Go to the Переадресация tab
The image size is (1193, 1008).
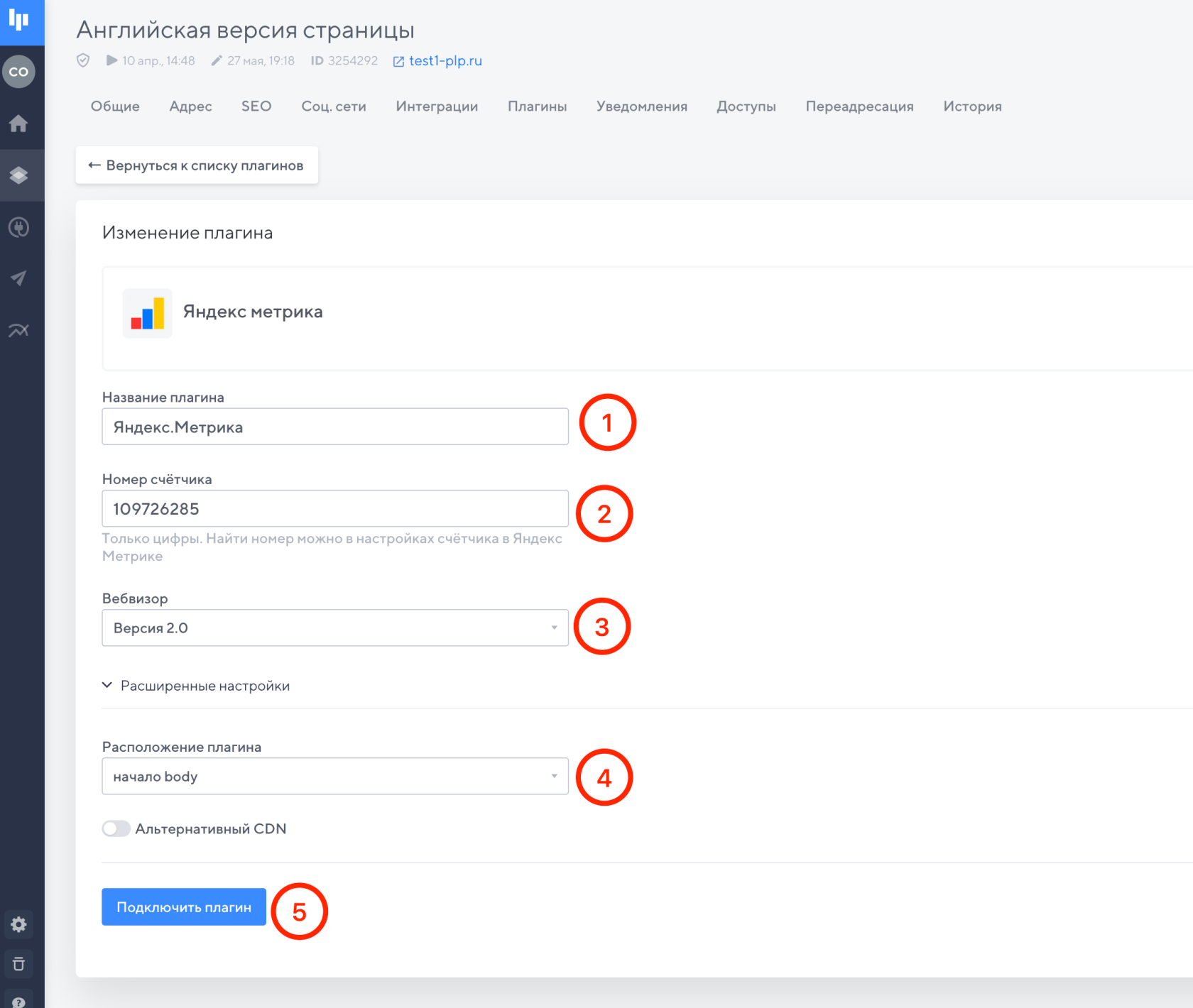pyautogui.click(x=859, y=106)
